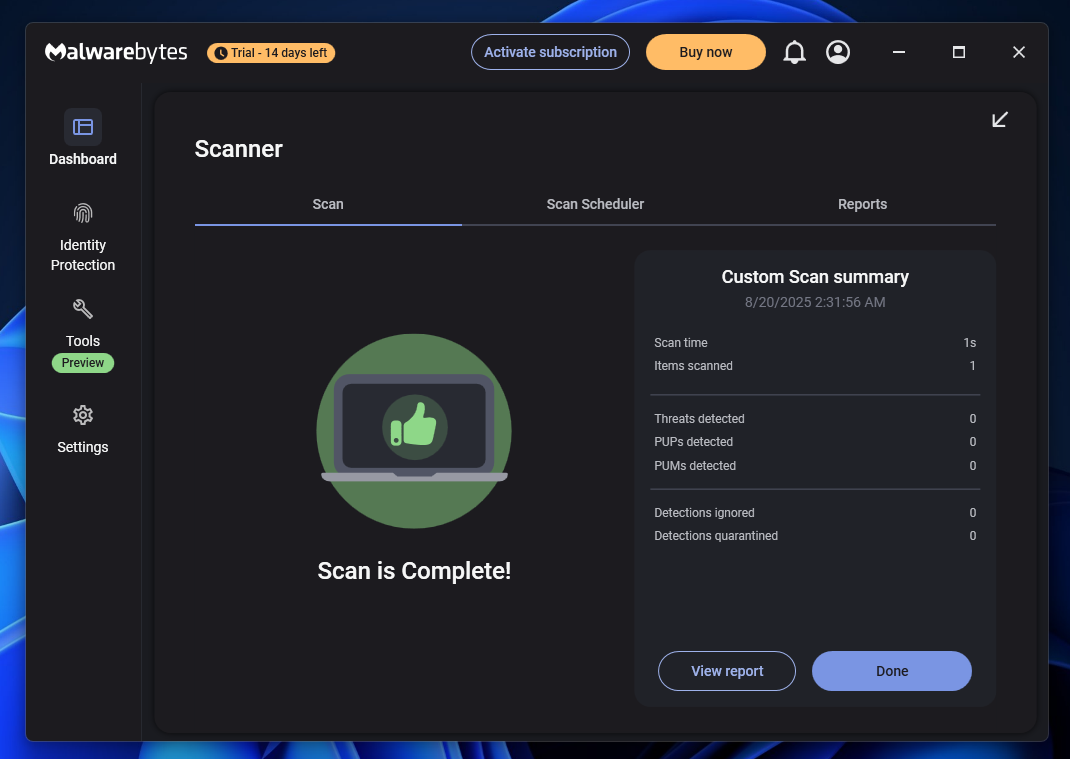
Task: Click the 1s scan time value
Action: [x=970, y=343]
